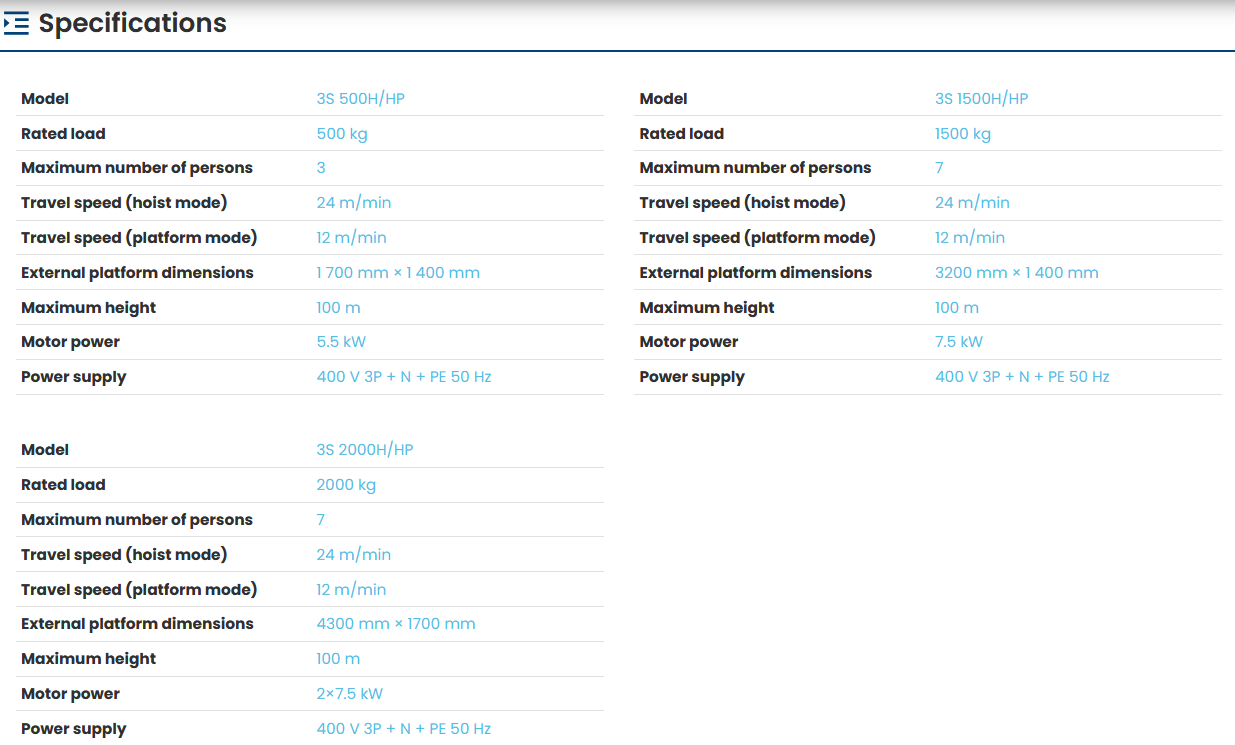1235x745 pixels.
Task: Click the 2000 kg rated load value
Action: coord(346,485)
